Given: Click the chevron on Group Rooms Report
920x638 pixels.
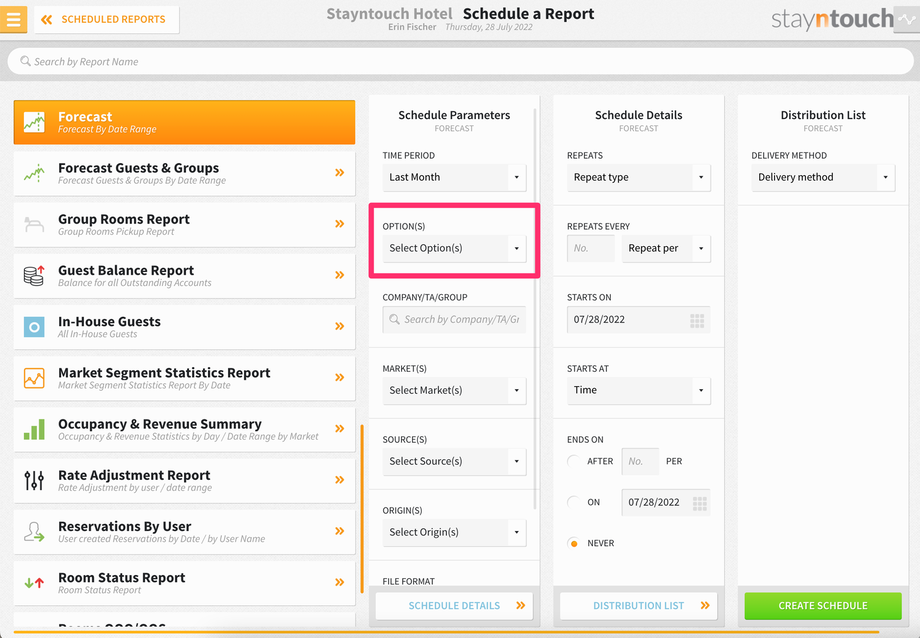Looking at the screenshot, I should [x=340, y=224].
